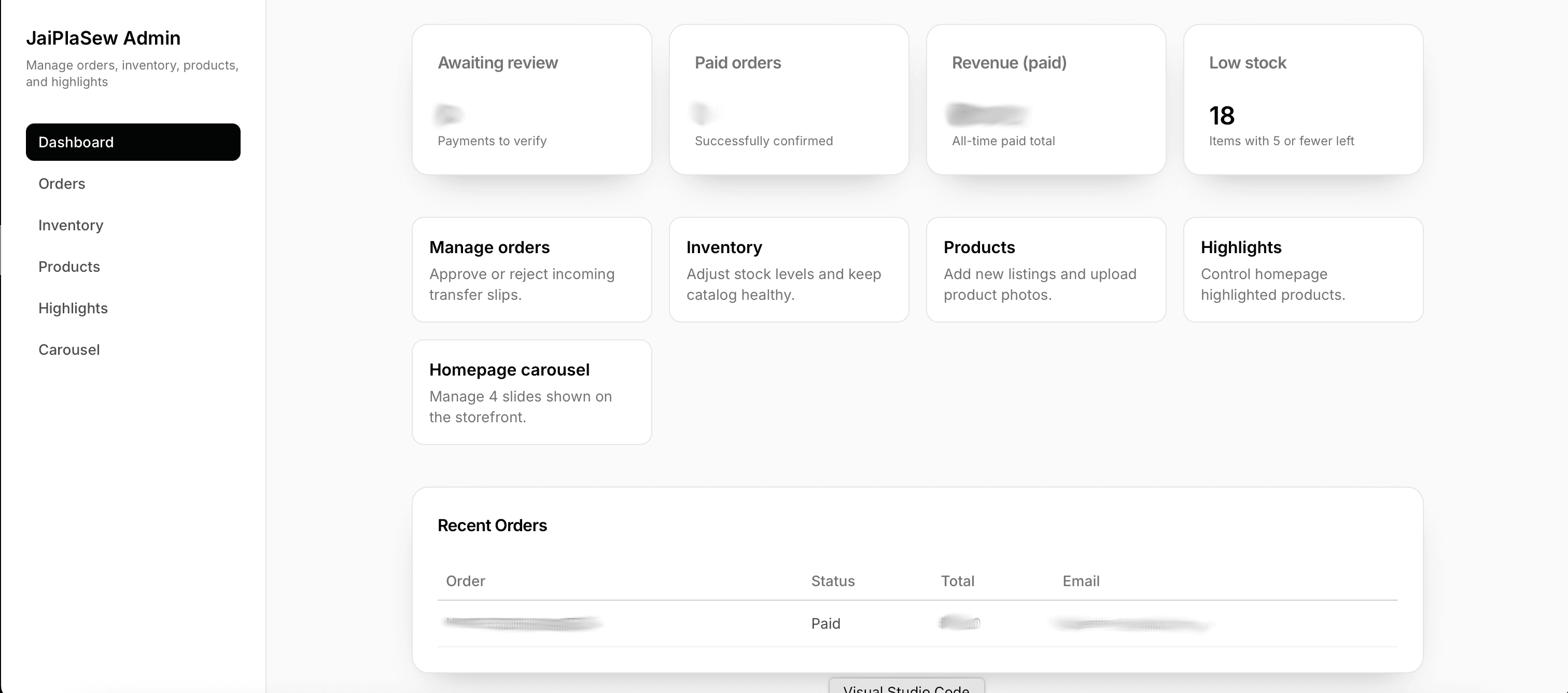Click the JaiPlaSew Admin title
This screenshot has width=1568, height=693.
click(103, 38)
